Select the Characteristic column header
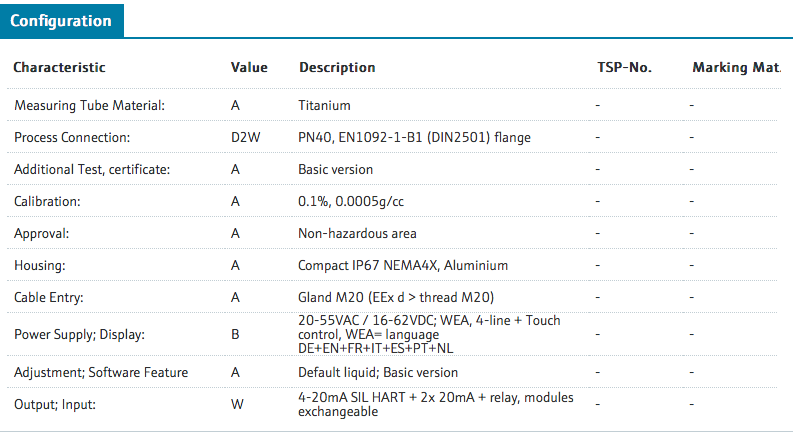Viewport: 793px width, 432px height. pyautogui.click(x=59, y=67)
